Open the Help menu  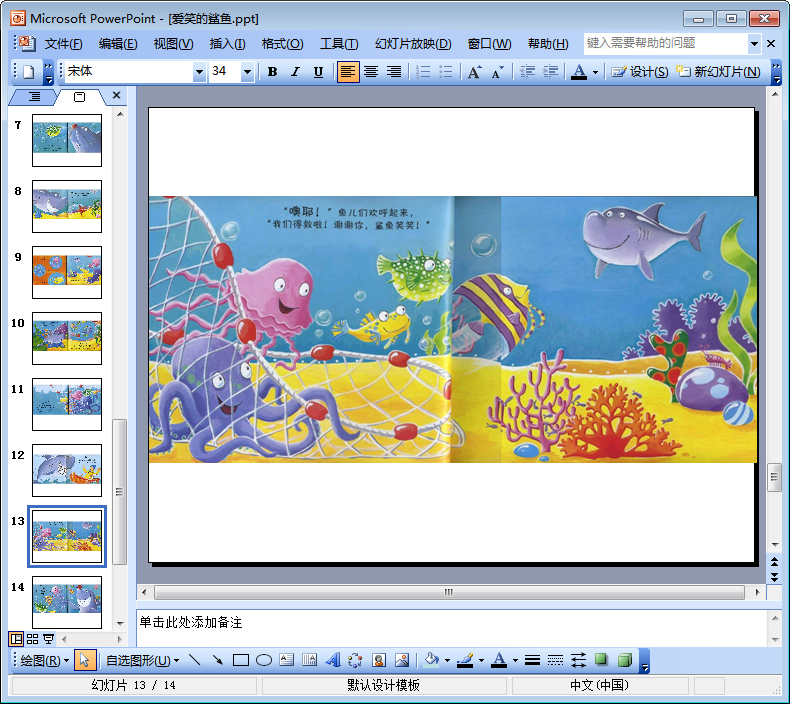[x=548, y=44]
